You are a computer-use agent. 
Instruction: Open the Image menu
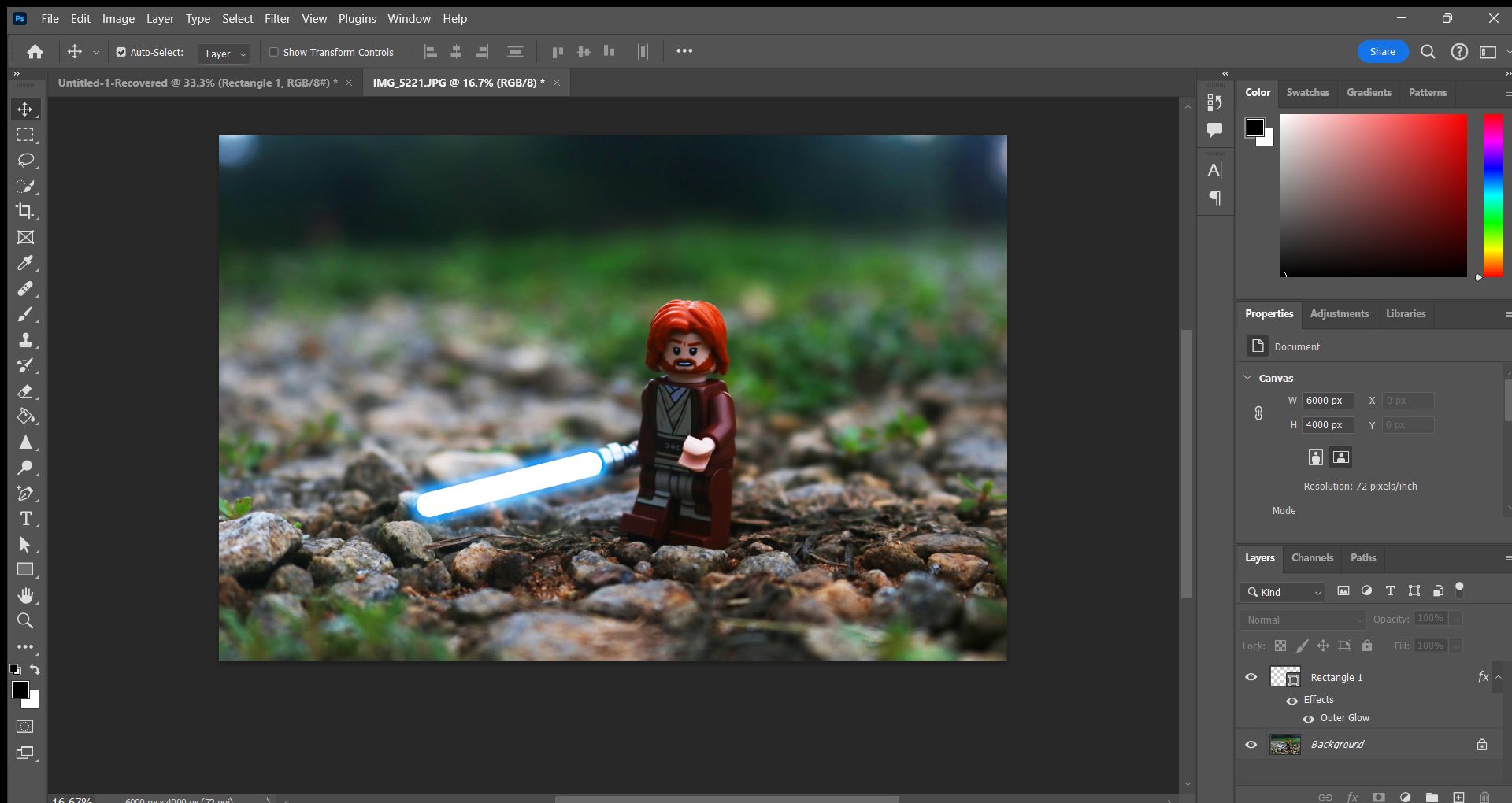[x=118, y=18]
